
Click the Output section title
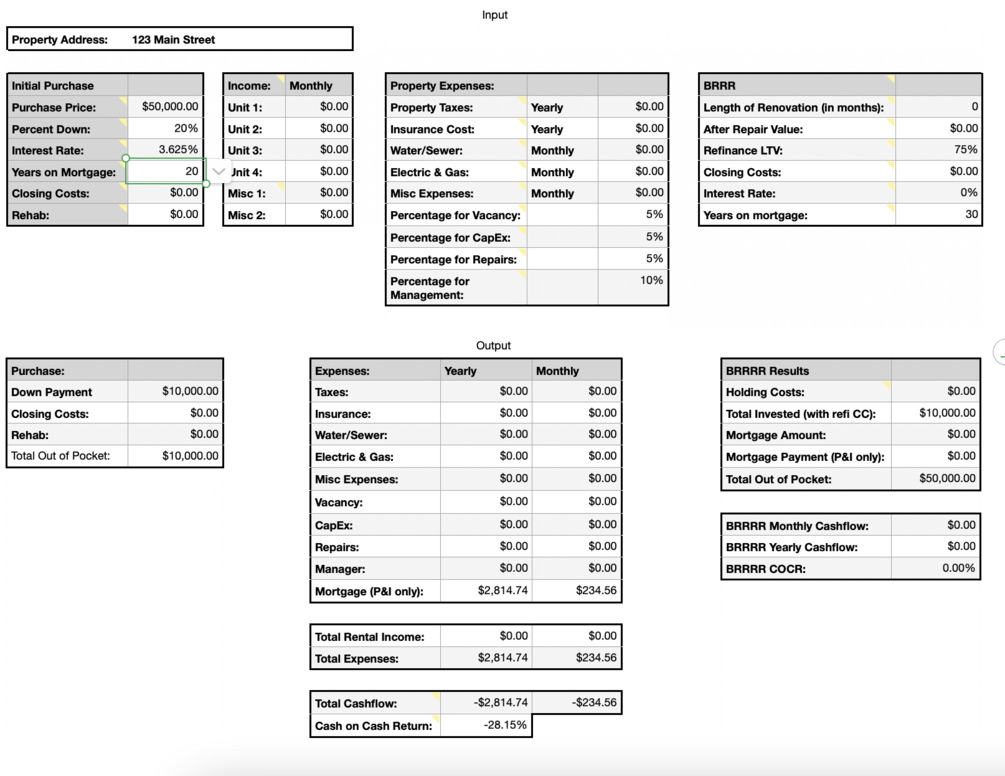(494, 345)
